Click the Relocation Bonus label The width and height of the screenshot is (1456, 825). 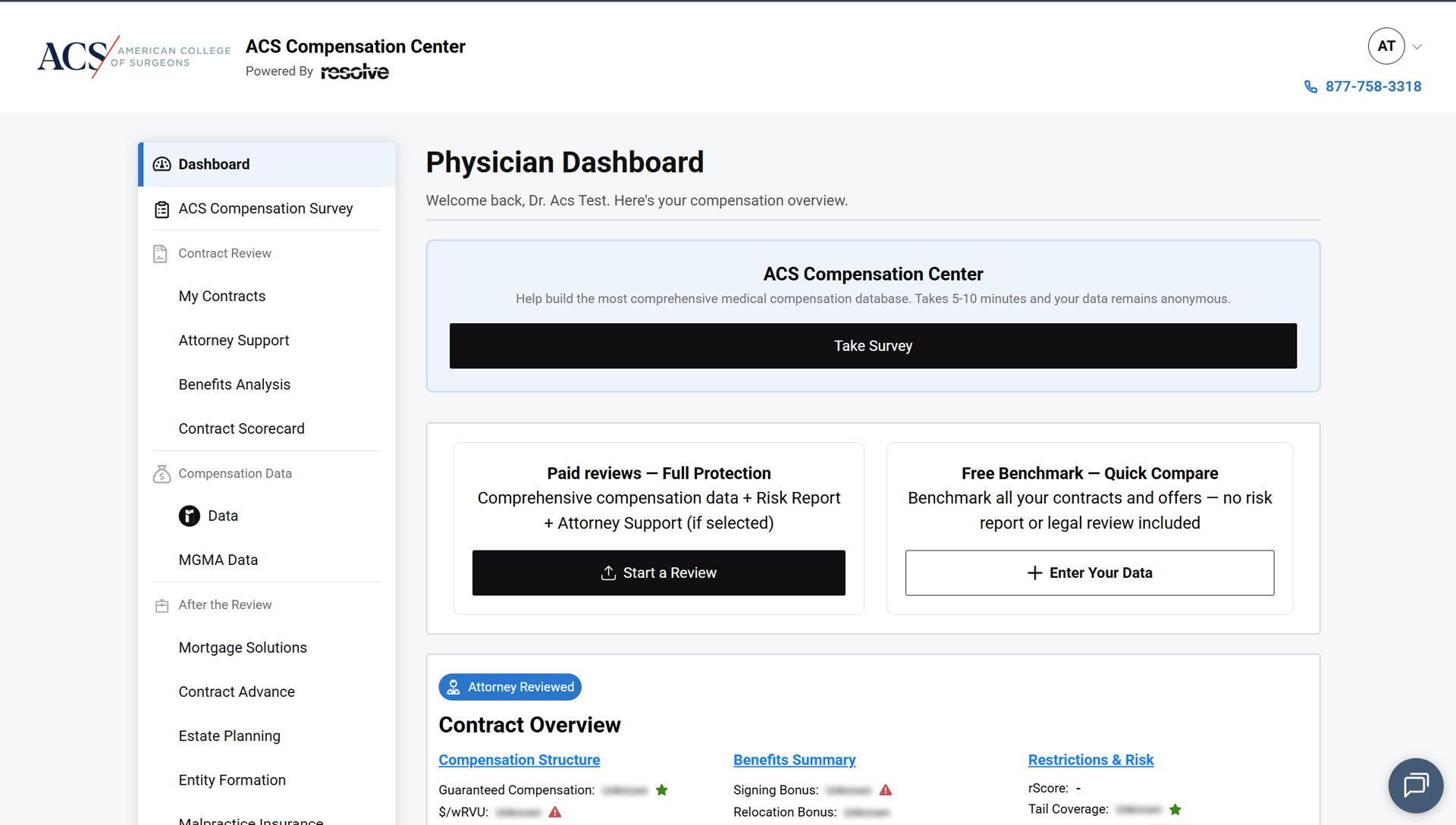coord(785,812)
